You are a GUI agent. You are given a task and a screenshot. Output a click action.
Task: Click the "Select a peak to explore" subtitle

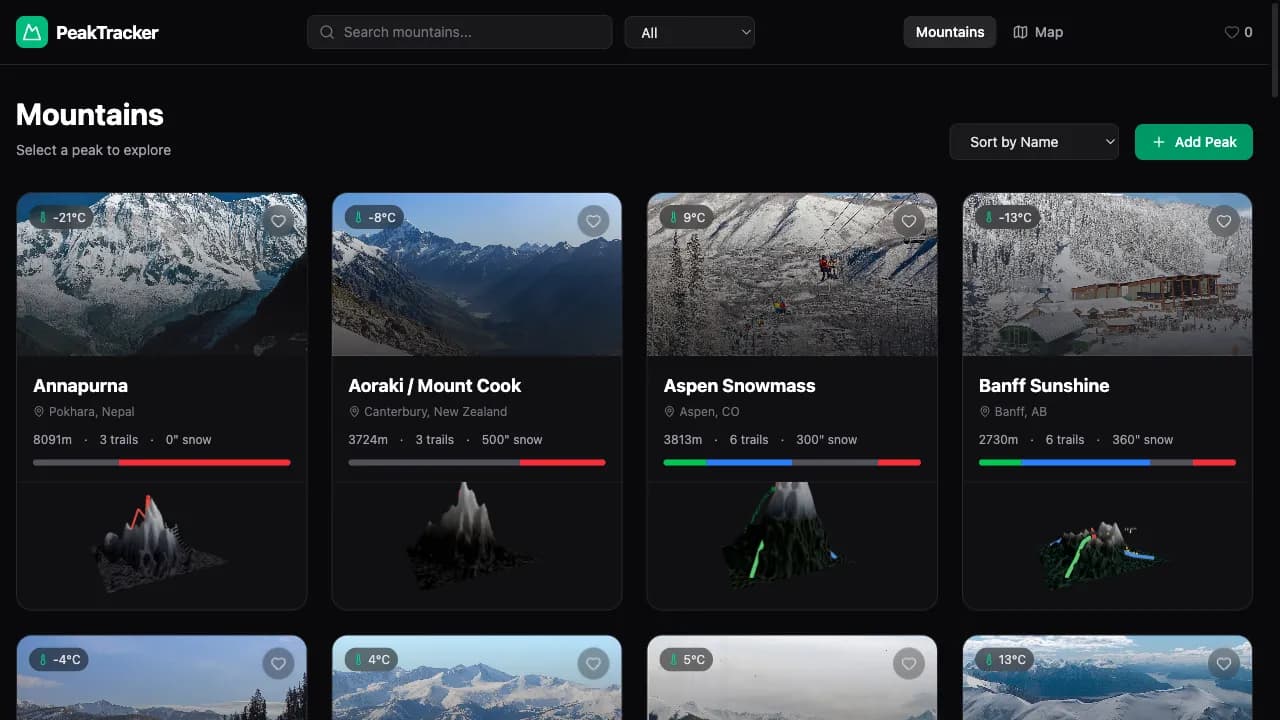(x=93, y=150)
